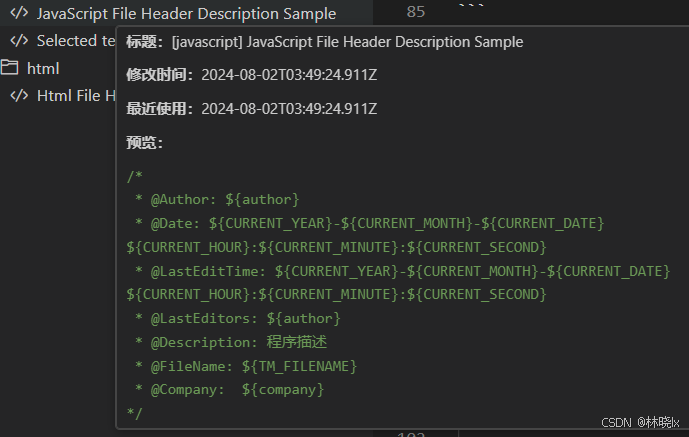This screenshot has width=689, height=437.
Task: Open the Html File H… snippet
Action: click(76, 95)
